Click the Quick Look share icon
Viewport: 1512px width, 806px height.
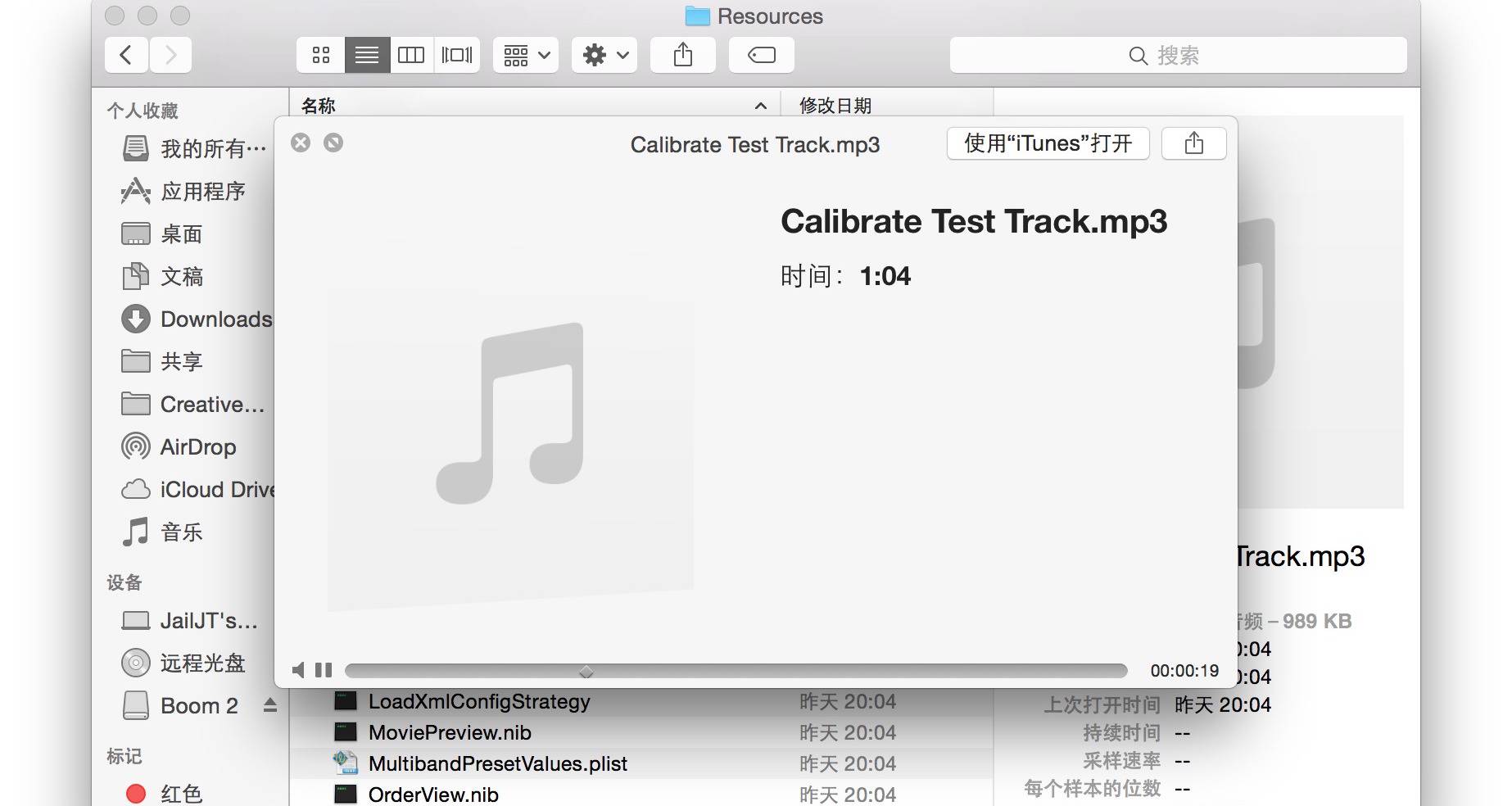1193,144
